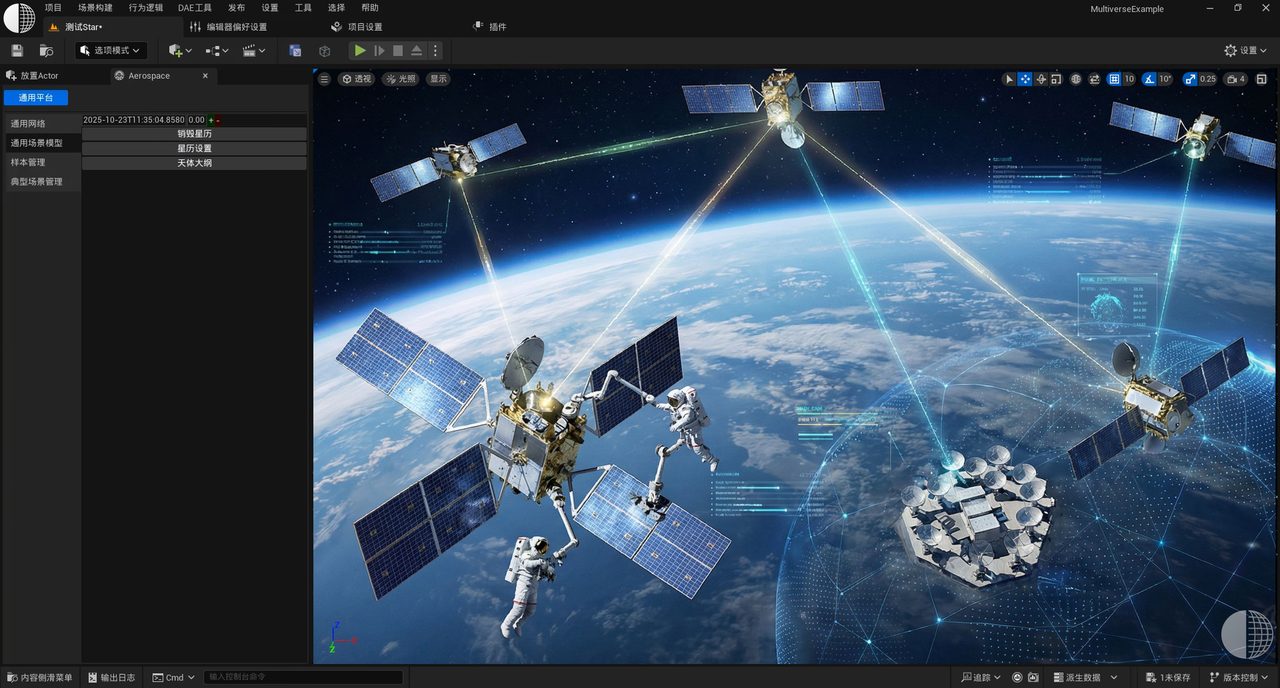Open the 帮助 menu
This screenshot has width=1280, height=688.
[x=369, y=7]
